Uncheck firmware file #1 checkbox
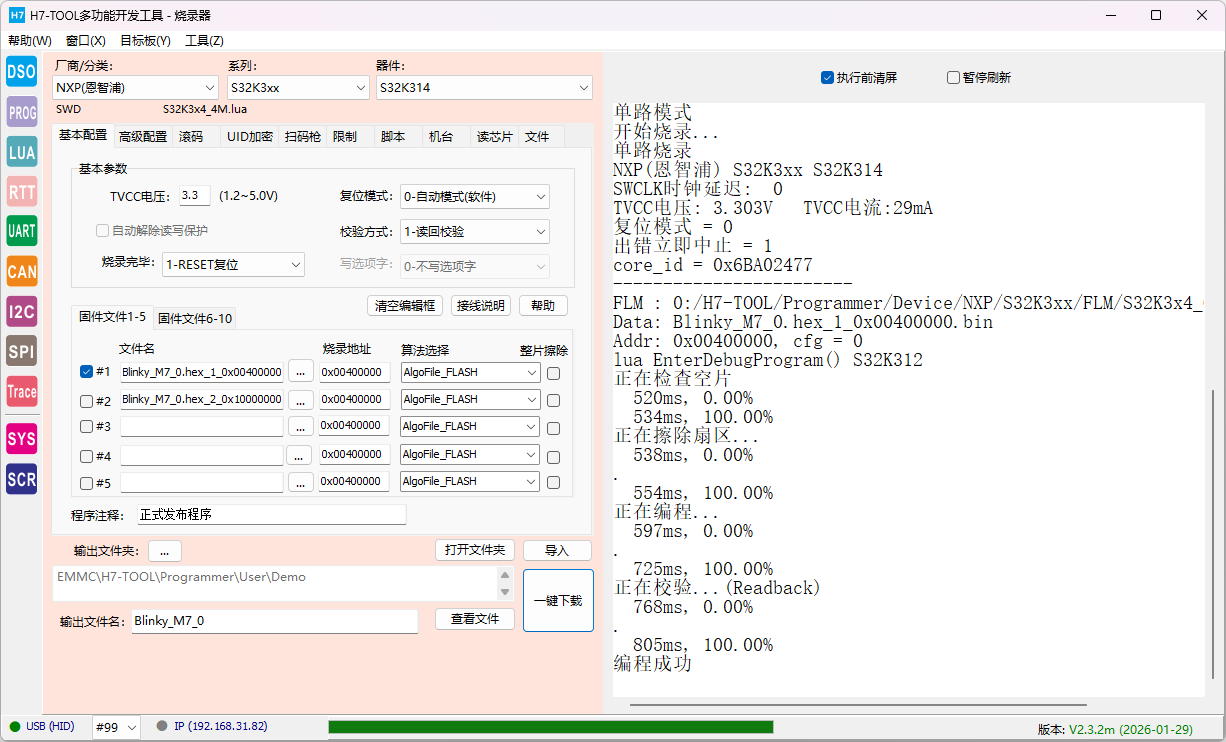This screenshot has width=1226, height=742. 87,372
